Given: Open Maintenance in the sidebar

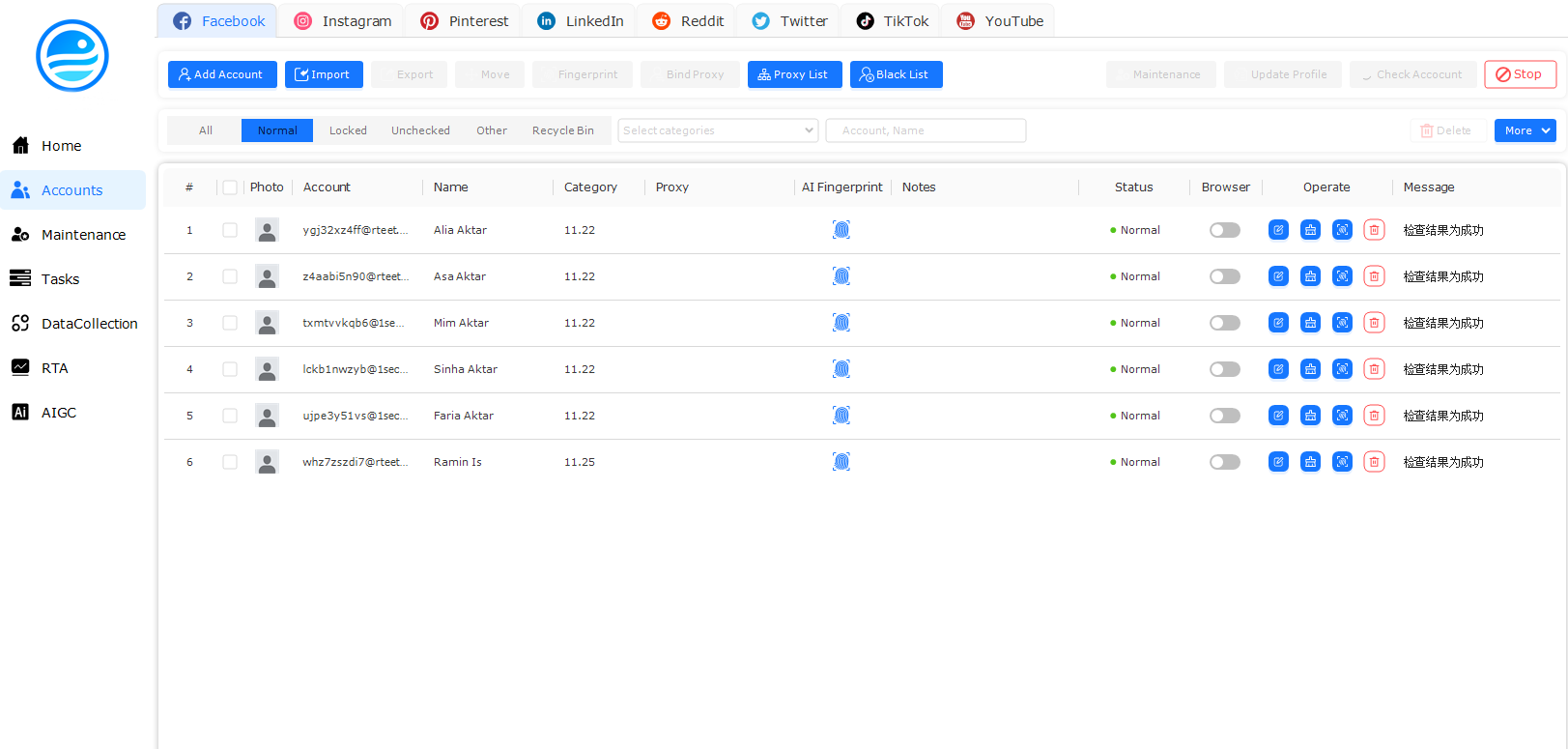Looking at the screenshot, I should pyautogui.click(x=72, y=235).
